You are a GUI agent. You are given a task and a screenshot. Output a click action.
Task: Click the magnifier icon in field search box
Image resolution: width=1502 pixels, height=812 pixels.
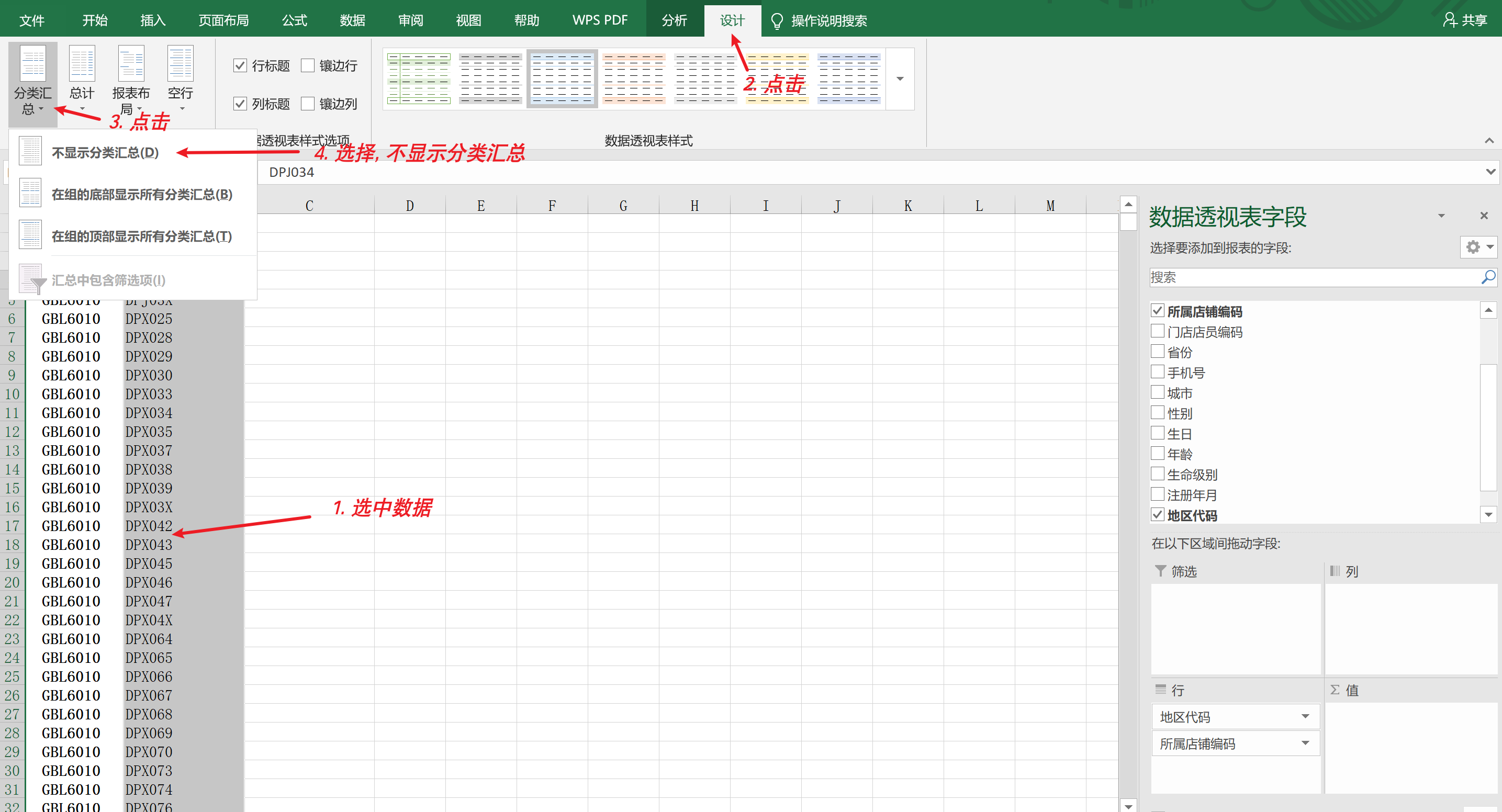coord(1487,277)
